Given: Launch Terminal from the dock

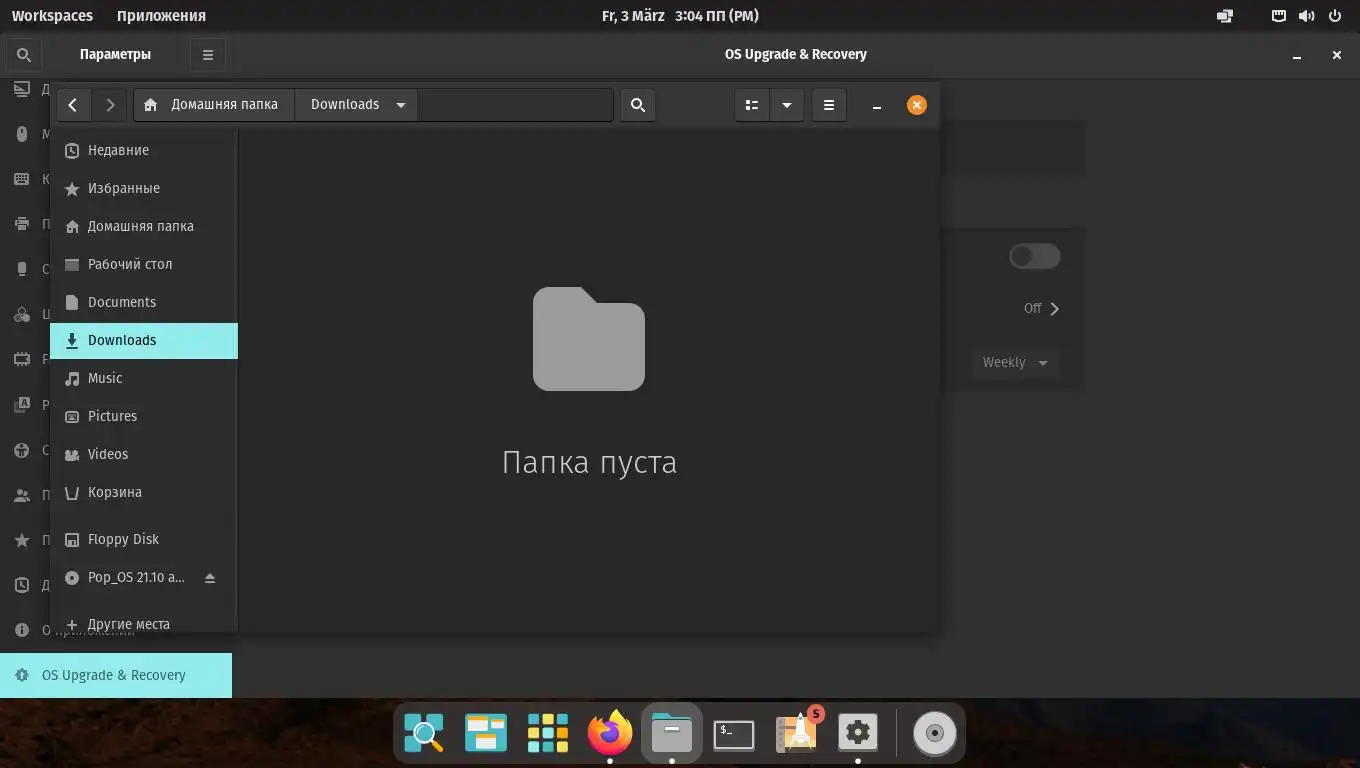Looking at the screenshot, I should [734, 733].
